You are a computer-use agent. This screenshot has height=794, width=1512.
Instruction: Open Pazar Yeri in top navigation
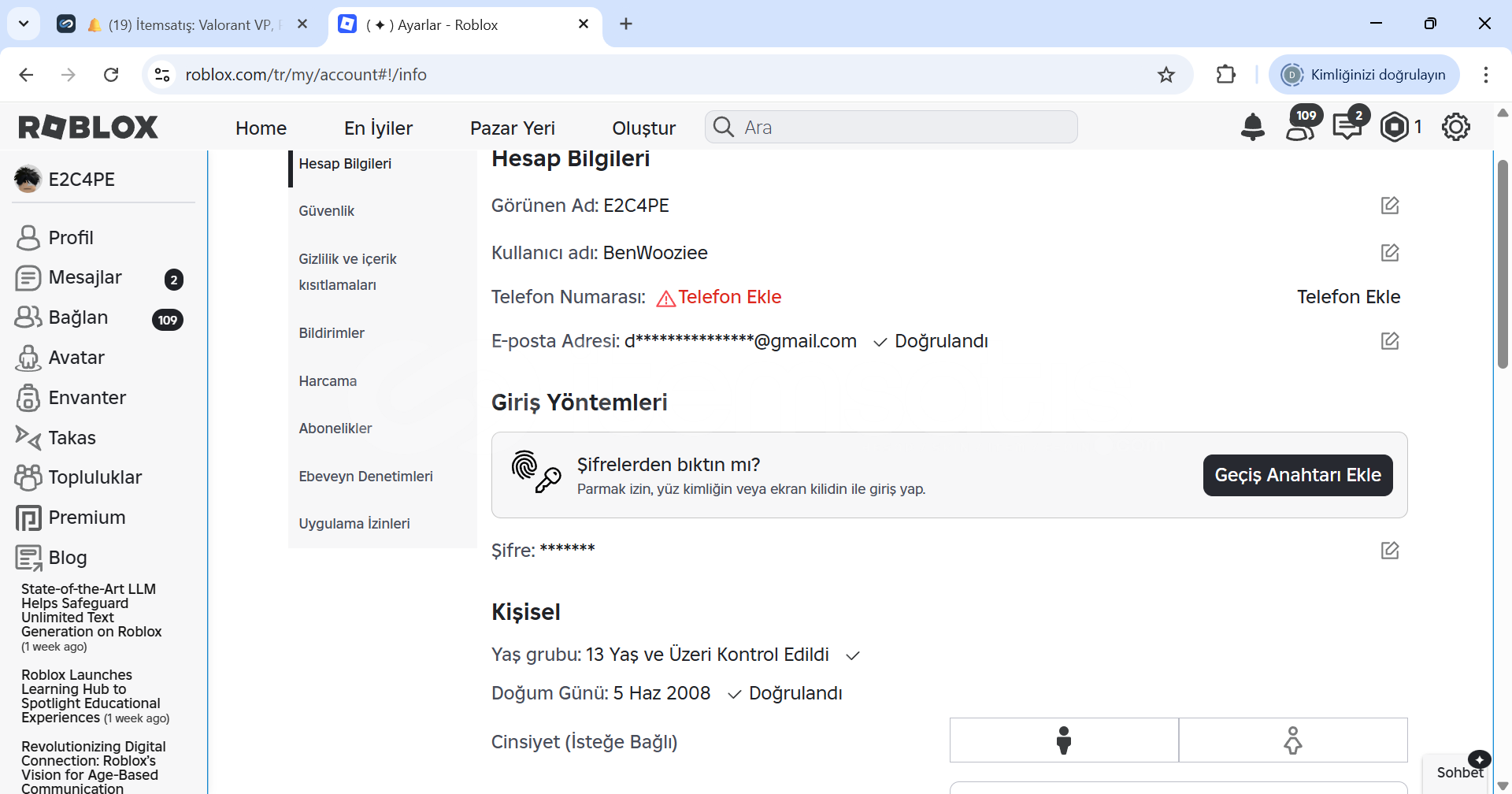tap(513, 128)
